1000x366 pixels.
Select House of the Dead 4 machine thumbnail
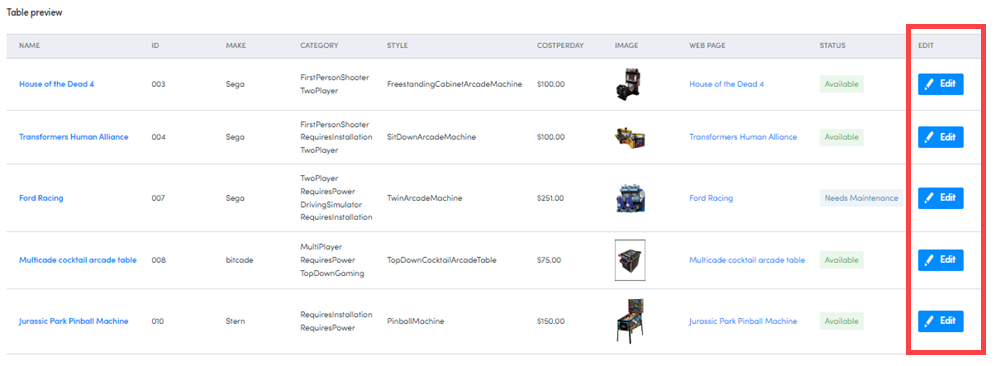(x=629, y=84)
